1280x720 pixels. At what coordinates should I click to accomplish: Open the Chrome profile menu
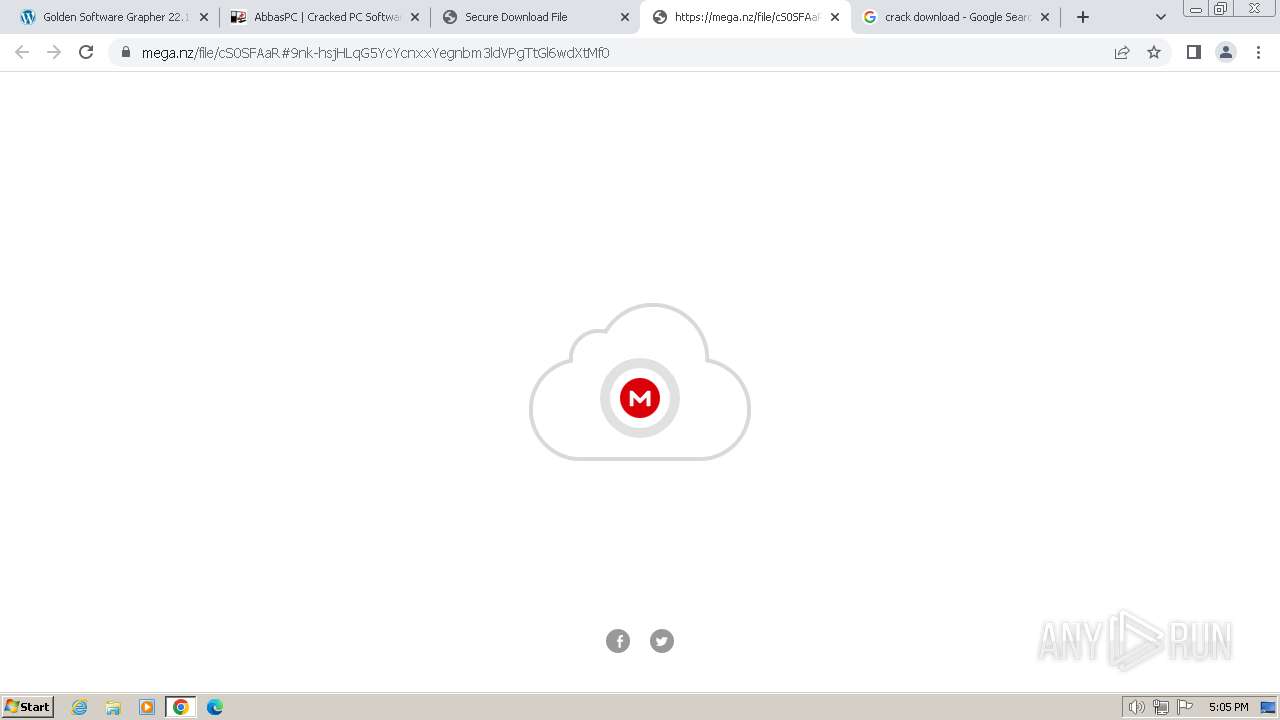[1226, 52]
